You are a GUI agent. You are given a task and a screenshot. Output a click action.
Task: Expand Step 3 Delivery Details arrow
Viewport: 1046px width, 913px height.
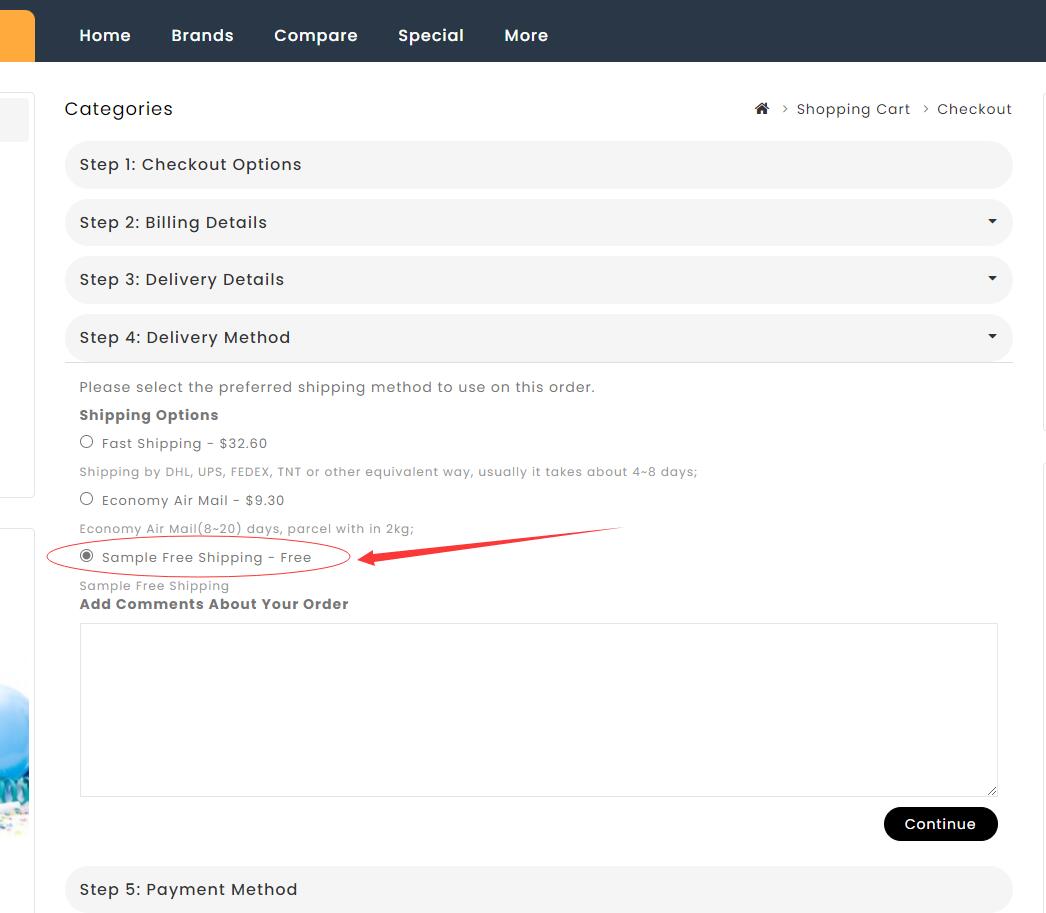click(x=993, y=278)
